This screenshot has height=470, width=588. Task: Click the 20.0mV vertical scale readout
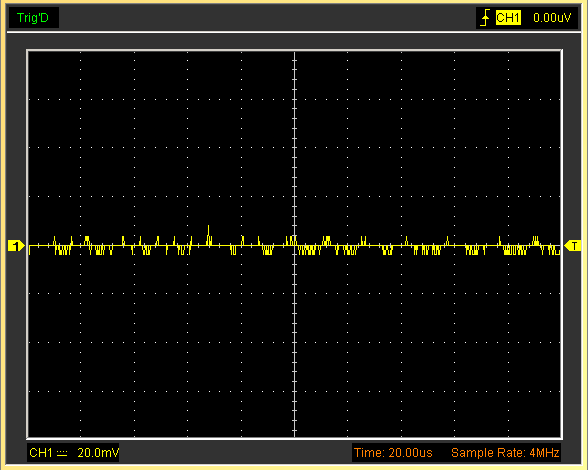(98, 453)
